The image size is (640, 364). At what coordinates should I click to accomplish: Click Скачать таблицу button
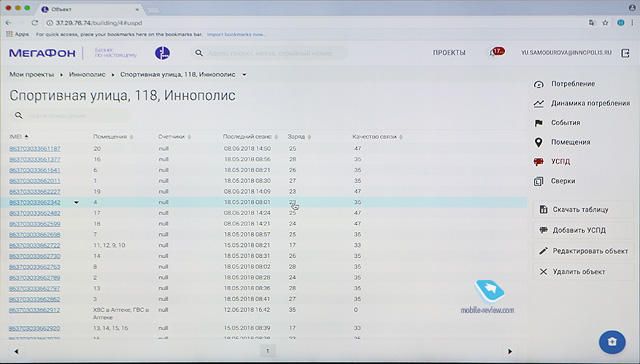[583, 209]
